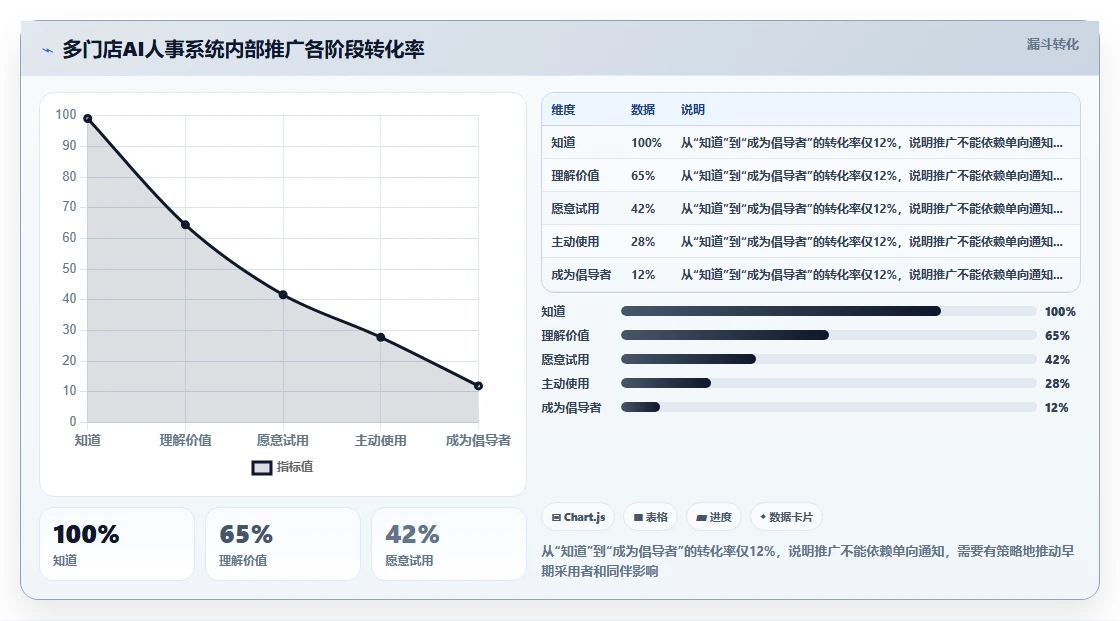Click the 愿意试用 progress bar

point(829,359)
